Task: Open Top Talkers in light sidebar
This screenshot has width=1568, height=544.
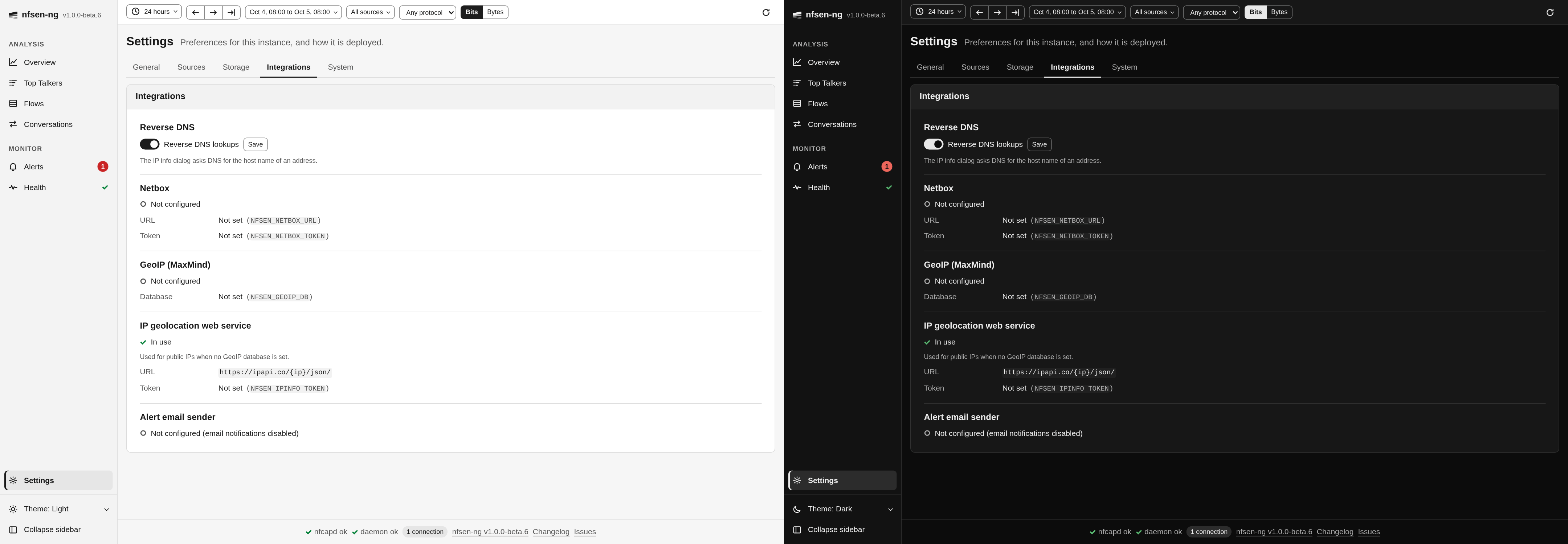Action: coord(58,83)
